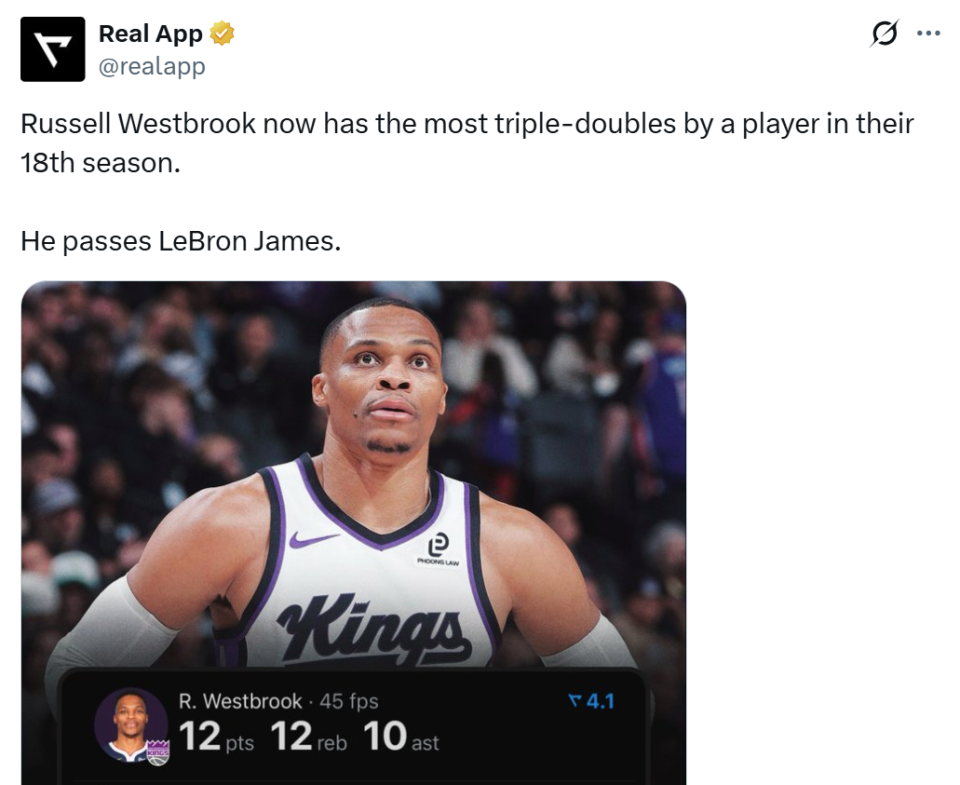Image resolution: width=960 pixels, height=785 pixels.
Task: Click the 12 reb stat
Action: [308, 738]
